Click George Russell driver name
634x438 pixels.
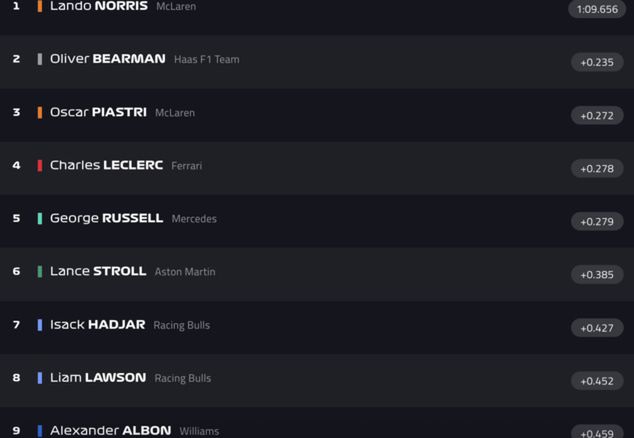pos(106,218)
